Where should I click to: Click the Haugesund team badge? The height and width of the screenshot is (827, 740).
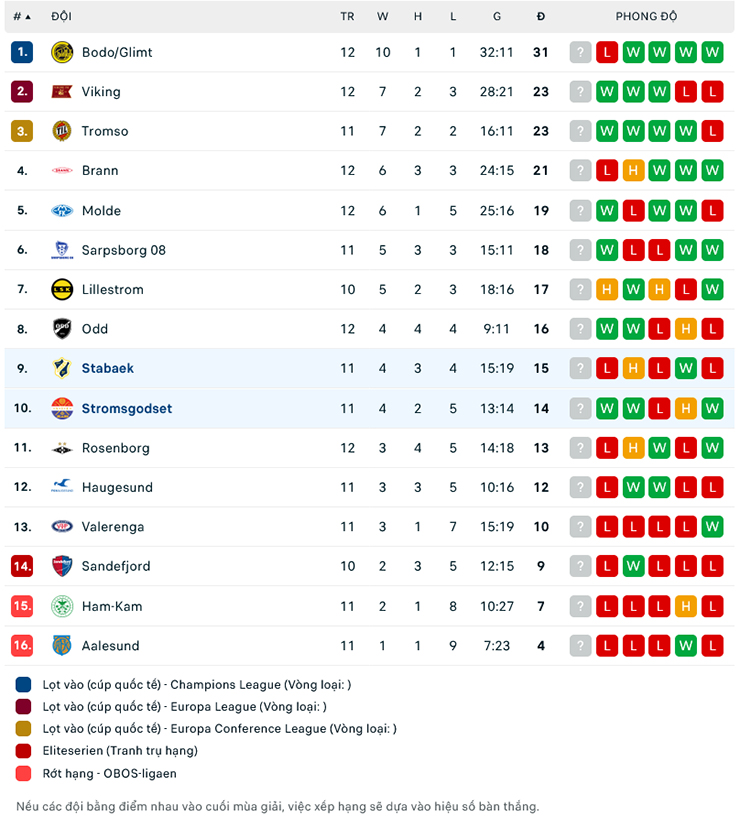coord(61,487)
